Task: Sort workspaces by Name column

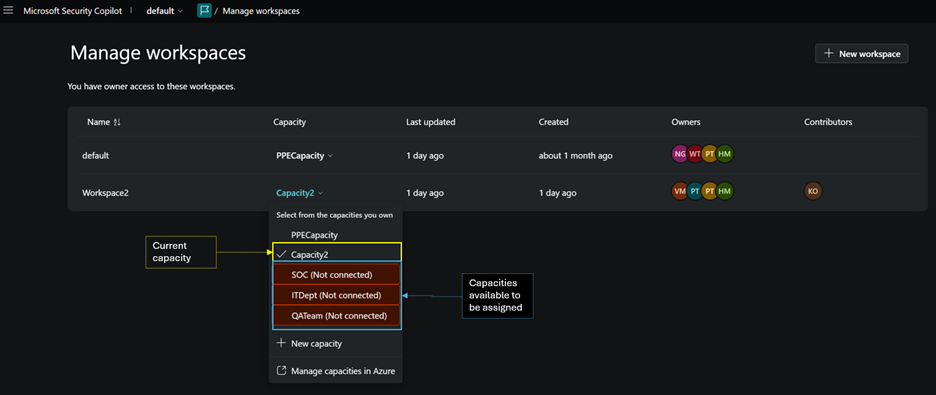Action: [103, 122]
